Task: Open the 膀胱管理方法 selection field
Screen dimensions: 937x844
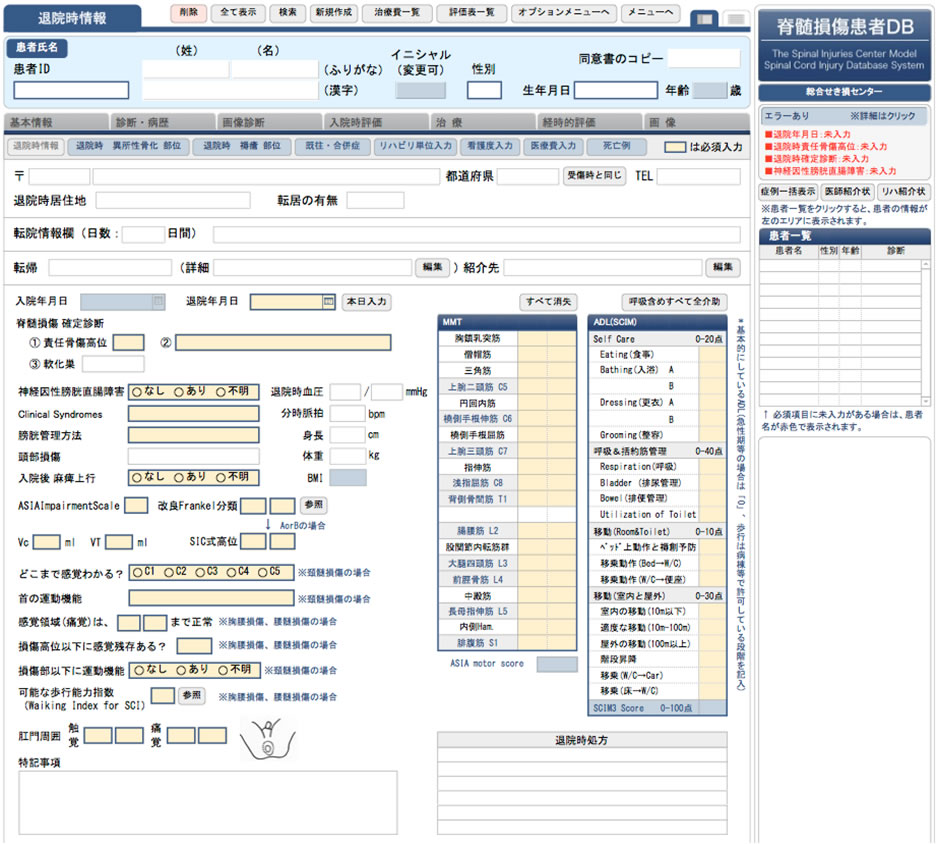Action: (x=193, y=435)
